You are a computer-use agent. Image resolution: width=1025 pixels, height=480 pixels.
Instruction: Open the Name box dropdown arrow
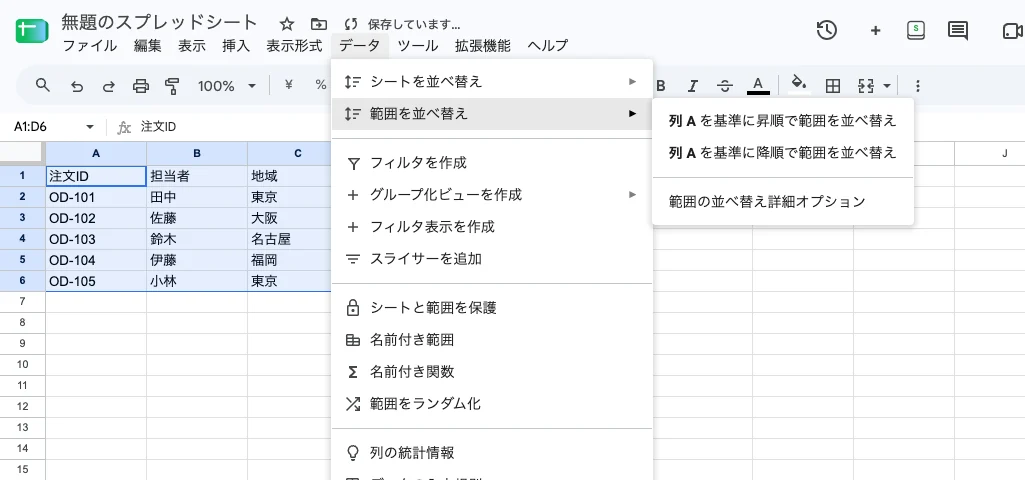click(90, 127)
